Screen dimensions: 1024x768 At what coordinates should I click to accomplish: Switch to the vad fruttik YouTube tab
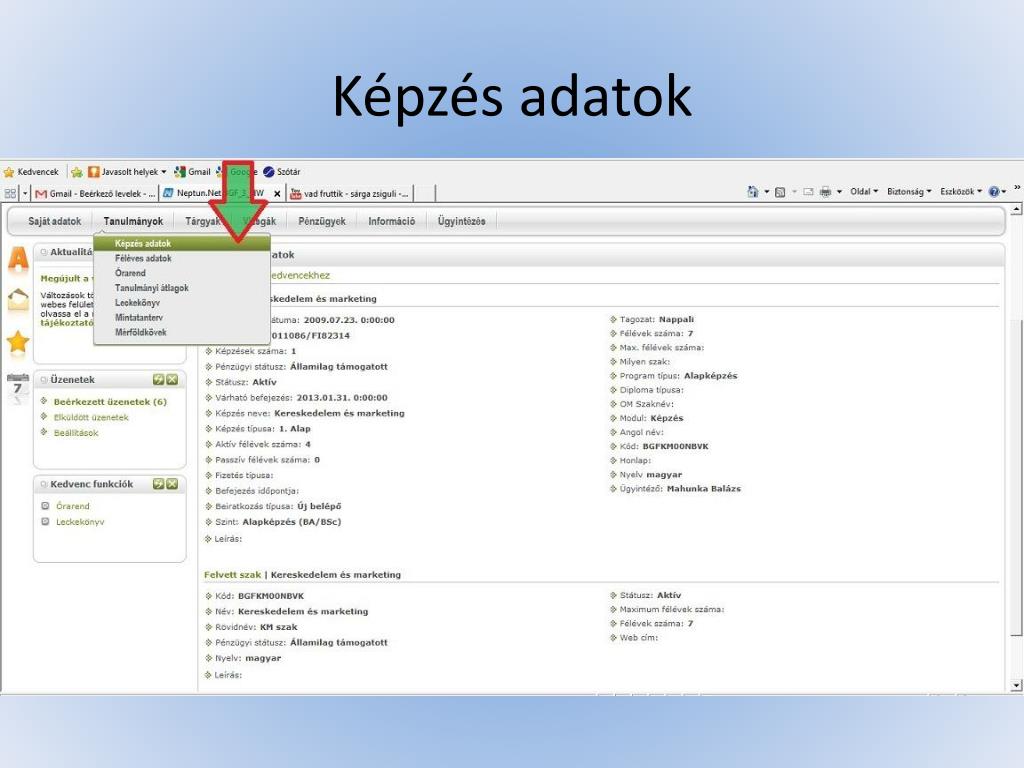[350, 193]
